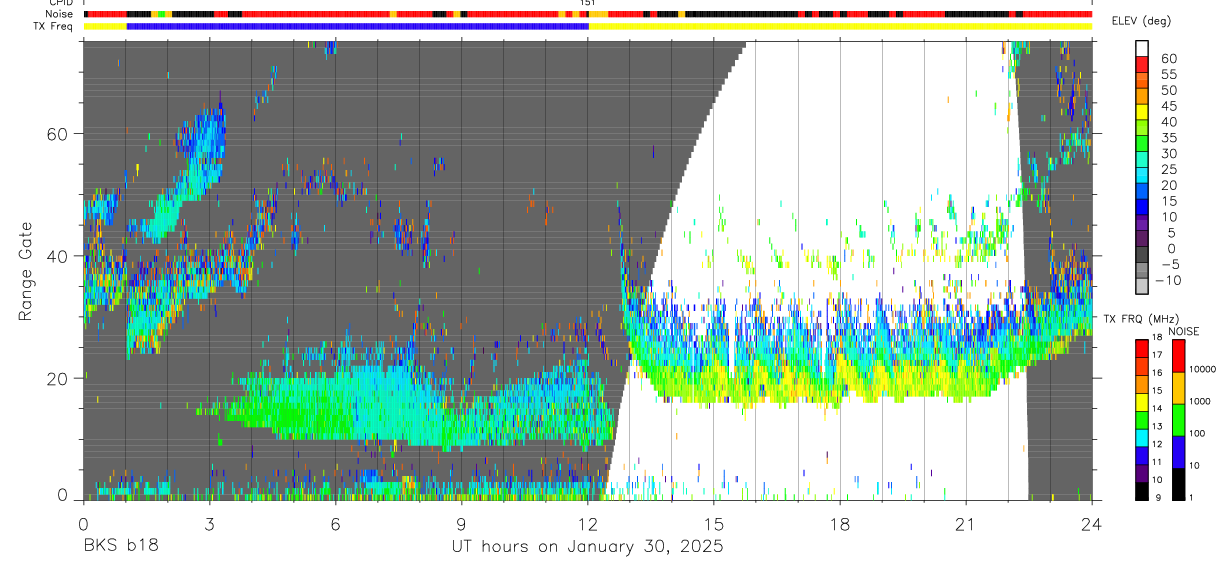Click the TX FRQ label 9
This screenshot has width=1228, height=567.
coord(1159,499)
